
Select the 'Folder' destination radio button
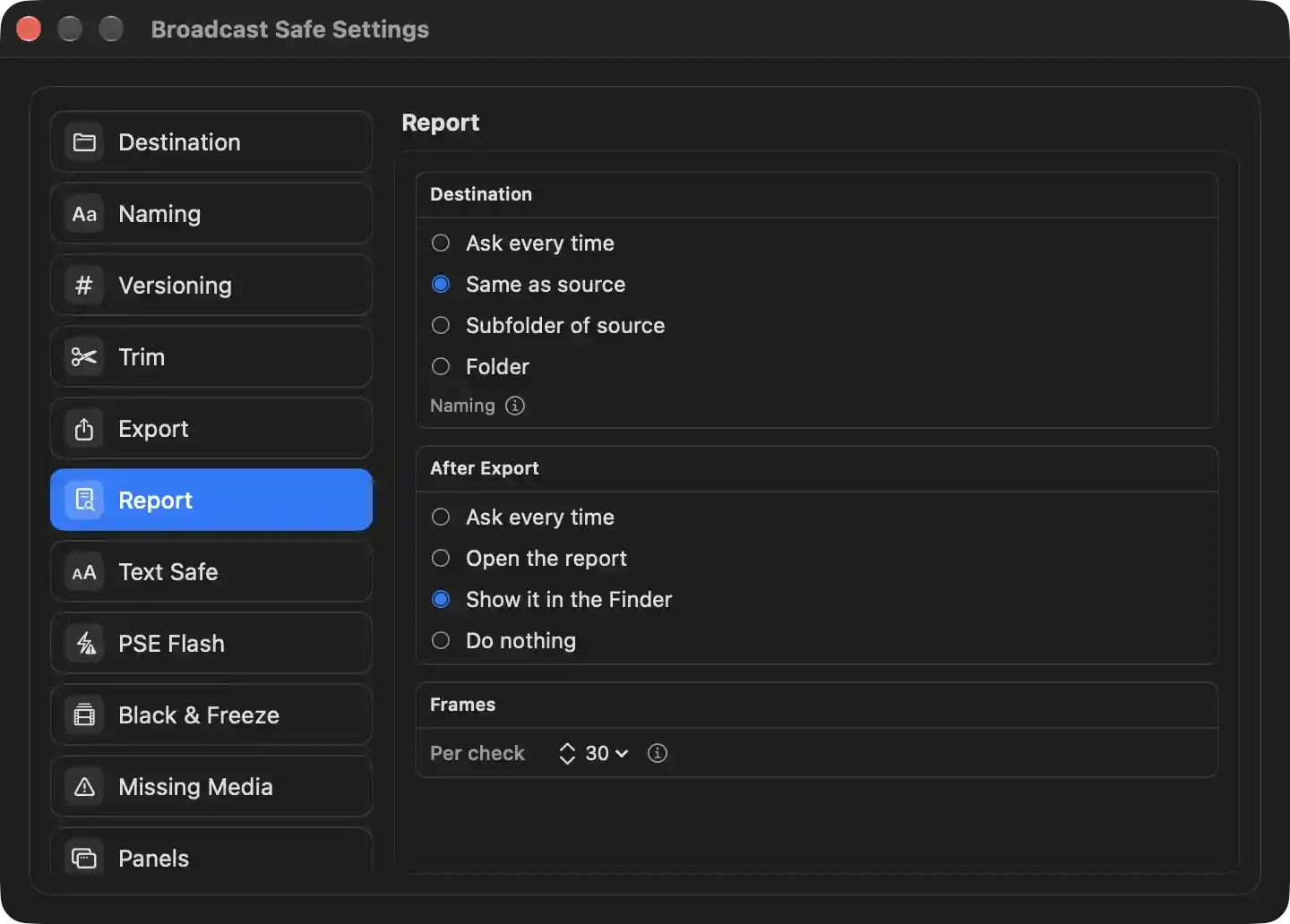[441, 366]
